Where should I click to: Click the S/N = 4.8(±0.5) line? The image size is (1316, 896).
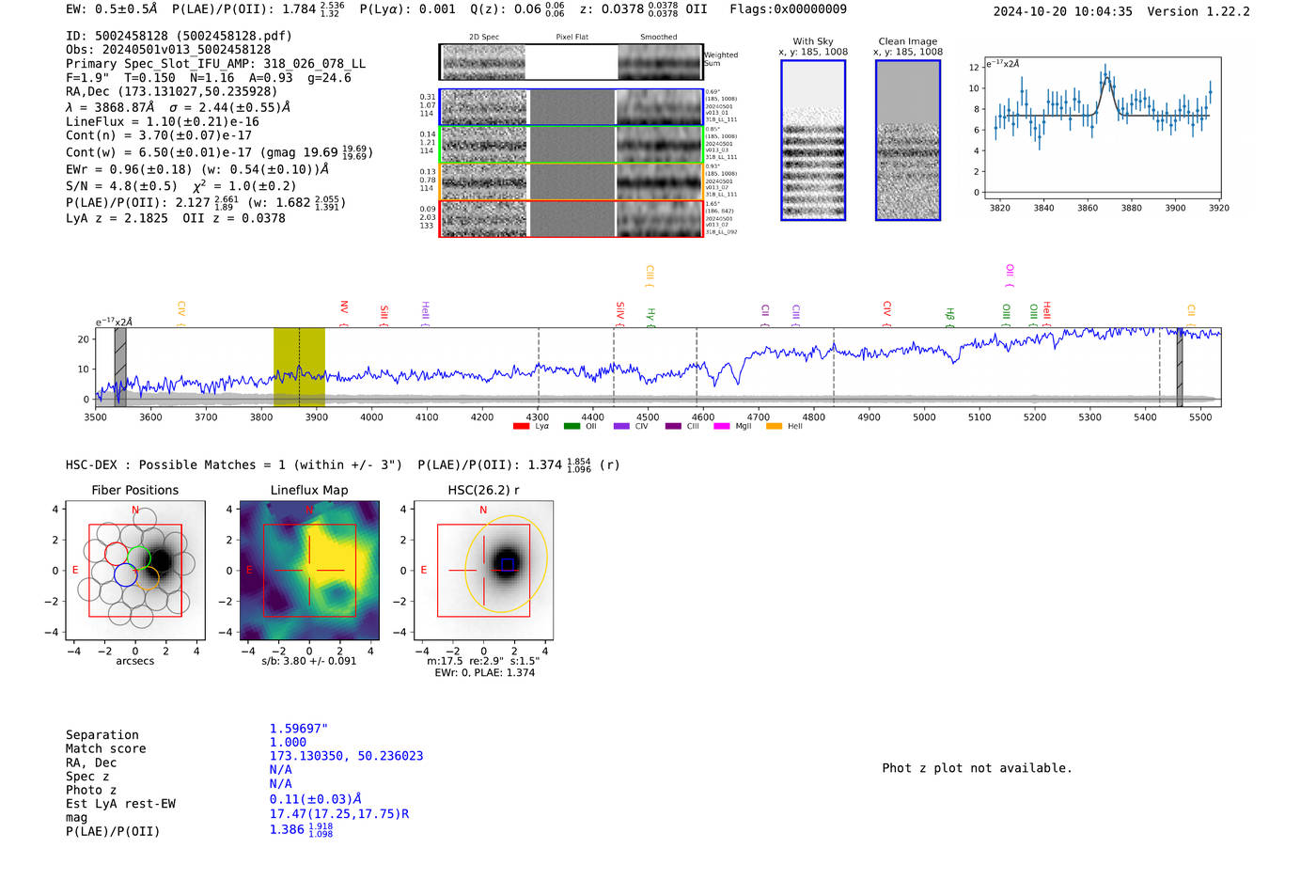(181, 186)
